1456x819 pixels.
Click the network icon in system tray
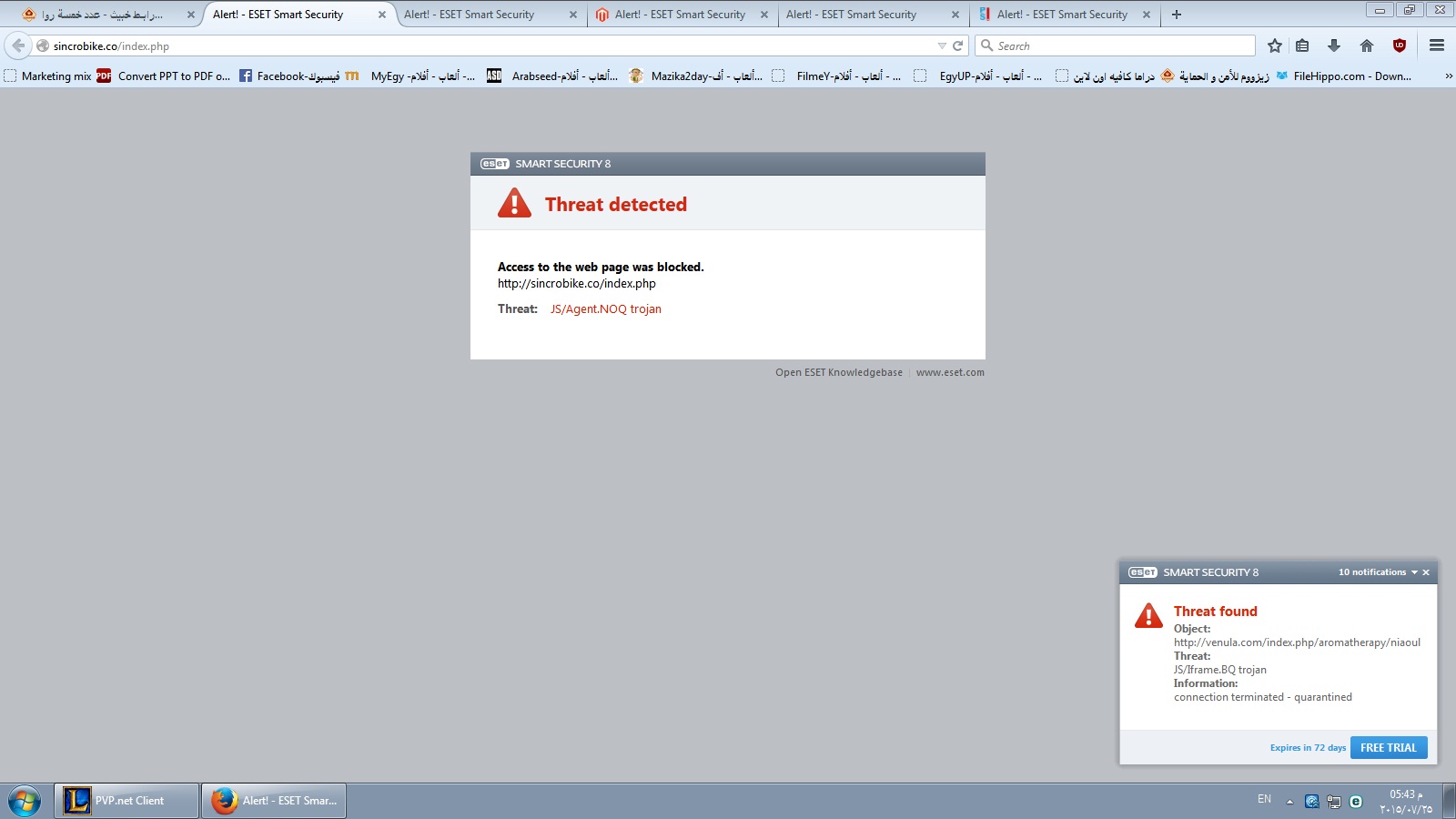pyautogui.click(x=1334, y=802)
